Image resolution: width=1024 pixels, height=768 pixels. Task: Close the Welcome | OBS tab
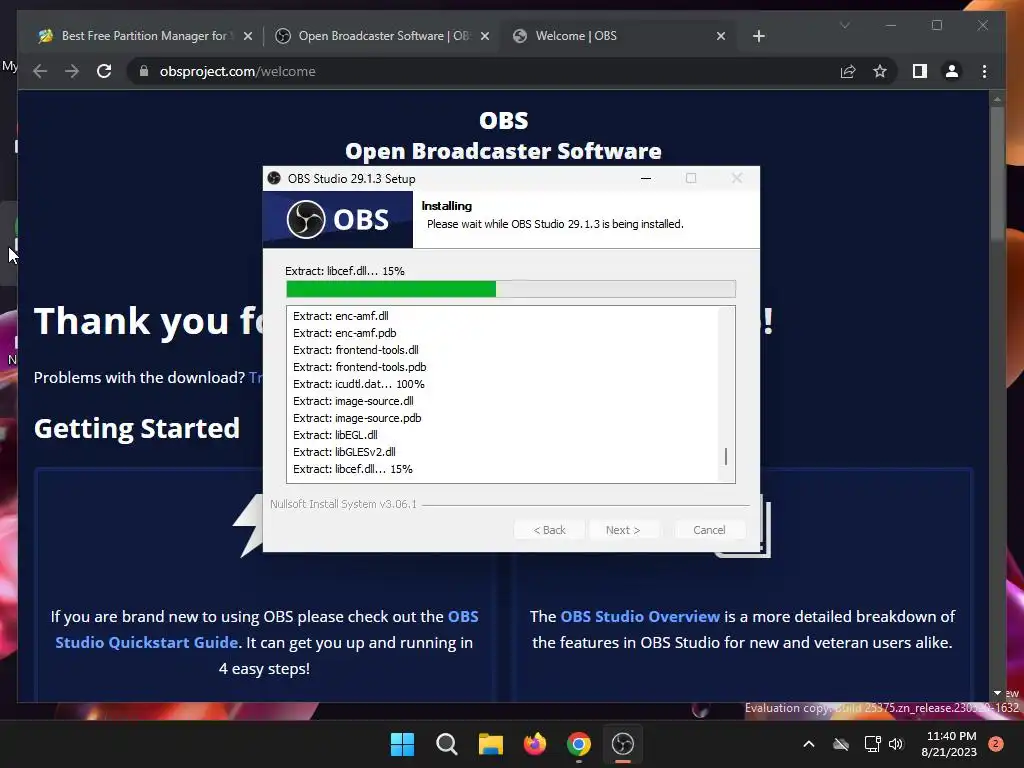click(721, 36)
